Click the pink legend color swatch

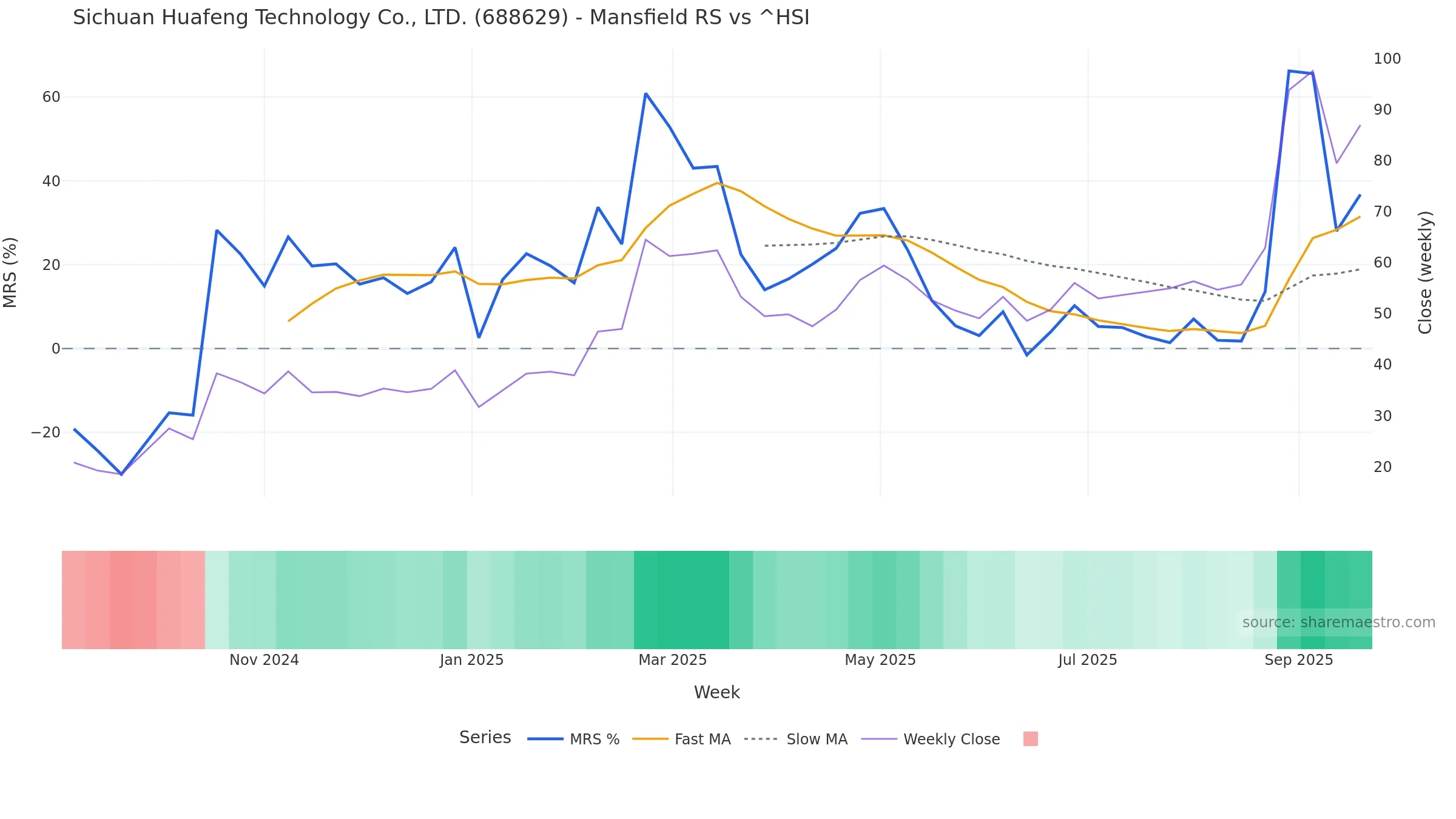point(1030,739)
